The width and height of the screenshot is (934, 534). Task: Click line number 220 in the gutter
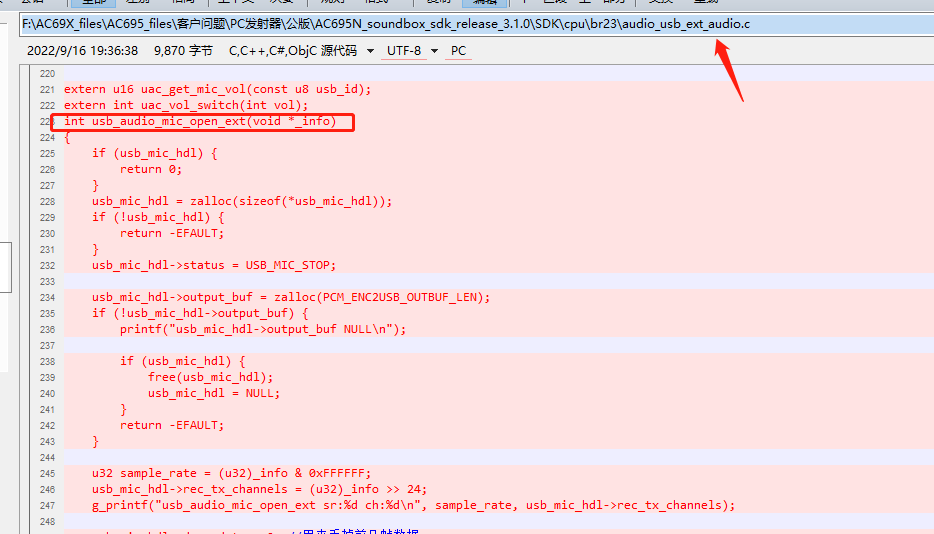(x=47, y=74)
